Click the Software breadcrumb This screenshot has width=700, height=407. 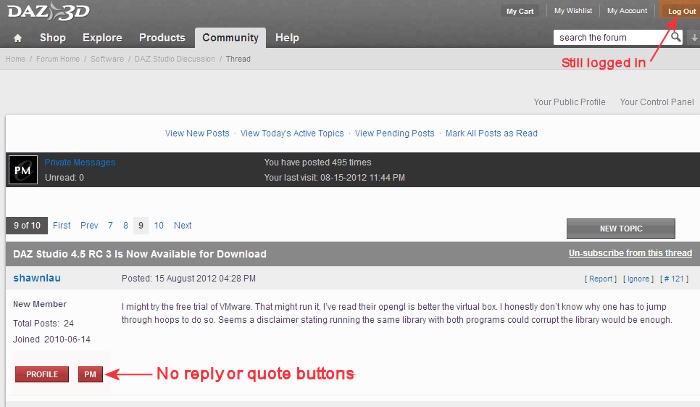pos(107,59)
